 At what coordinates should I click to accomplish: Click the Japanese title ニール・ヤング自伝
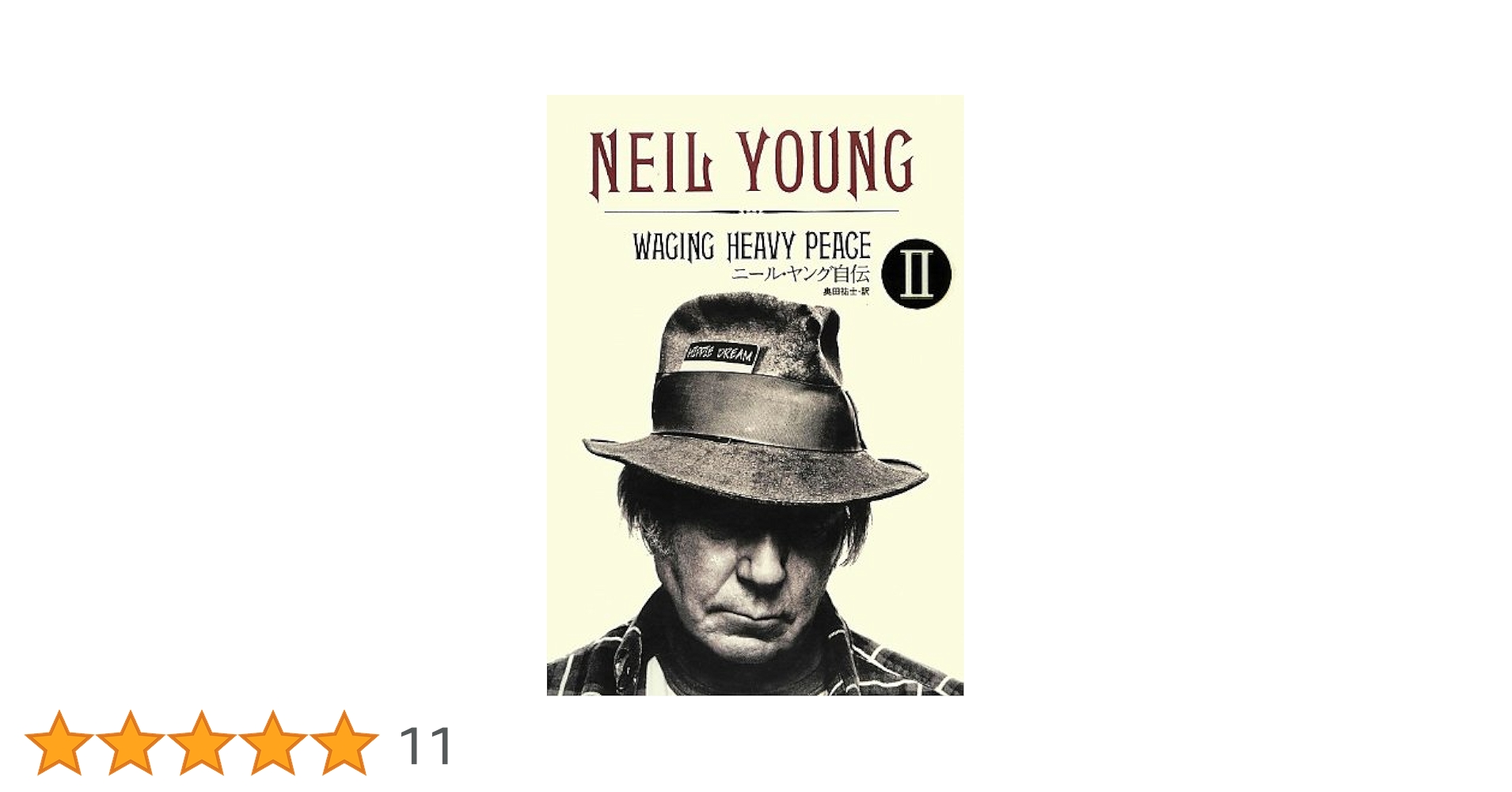coord(800,274)
